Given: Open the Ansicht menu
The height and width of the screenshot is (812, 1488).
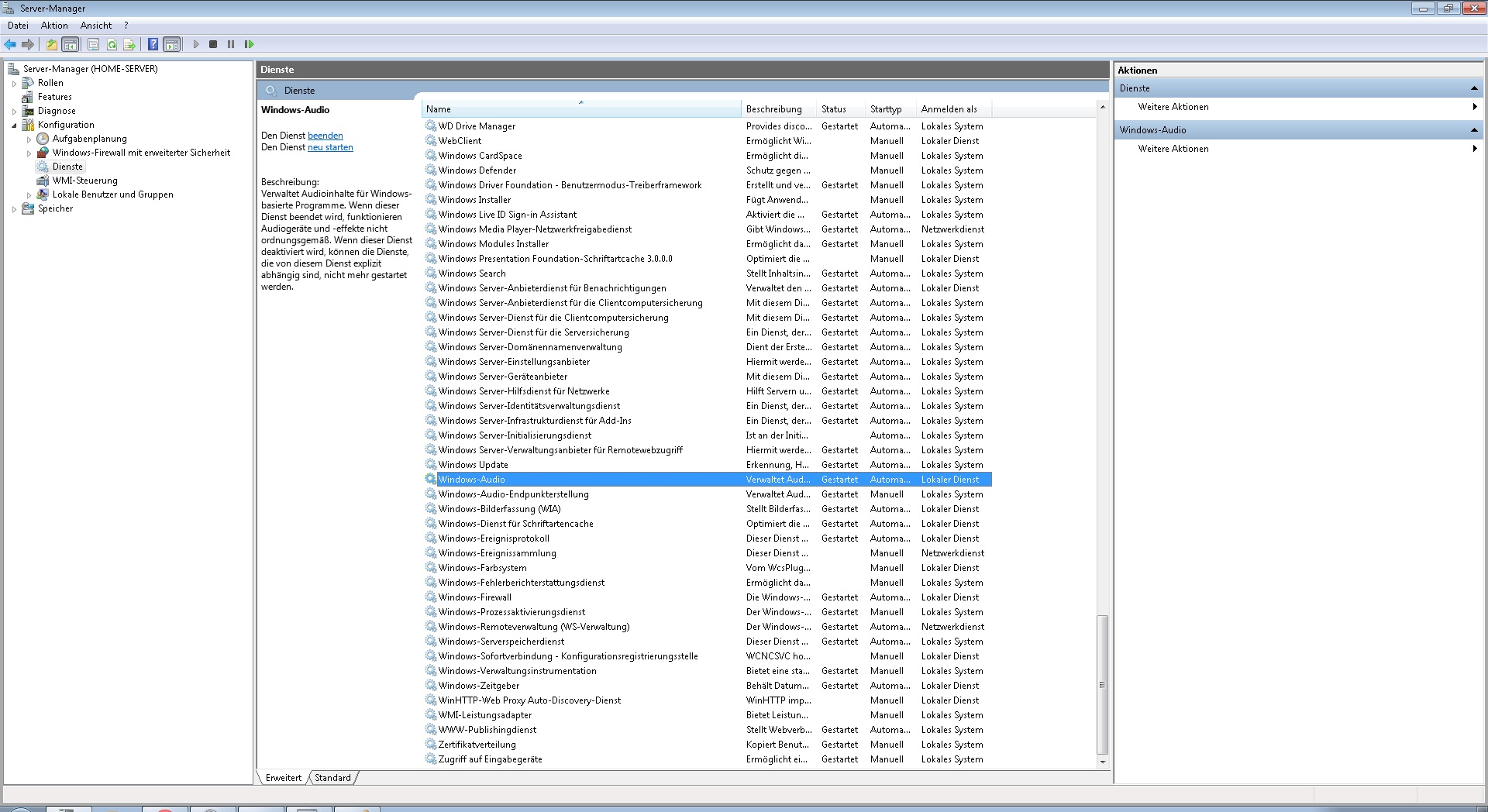Looking at the screenshot, I should pyautogui.click(x=96, y=26).
